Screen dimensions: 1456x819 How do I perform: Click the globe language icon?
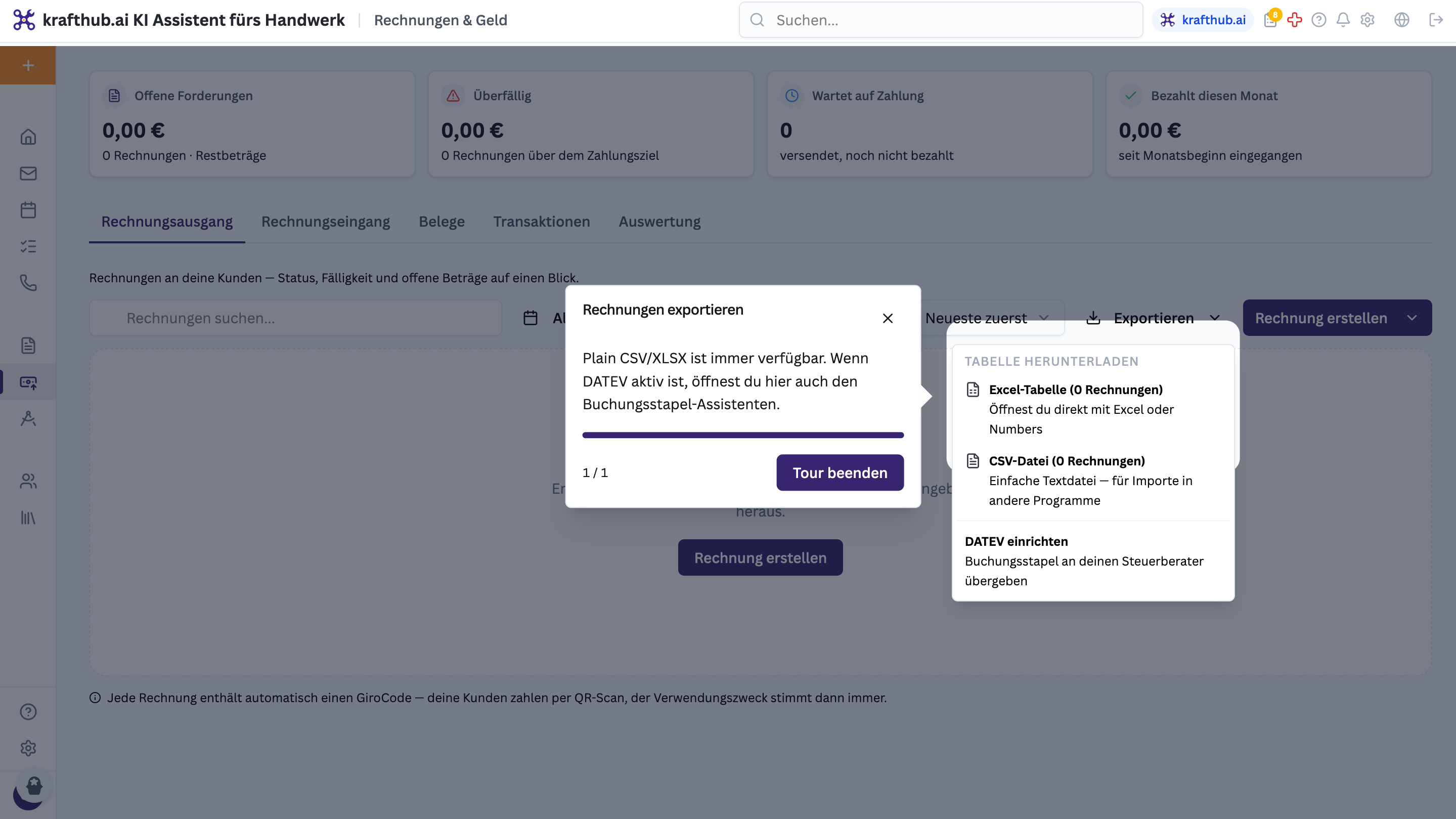(1402, 20)
